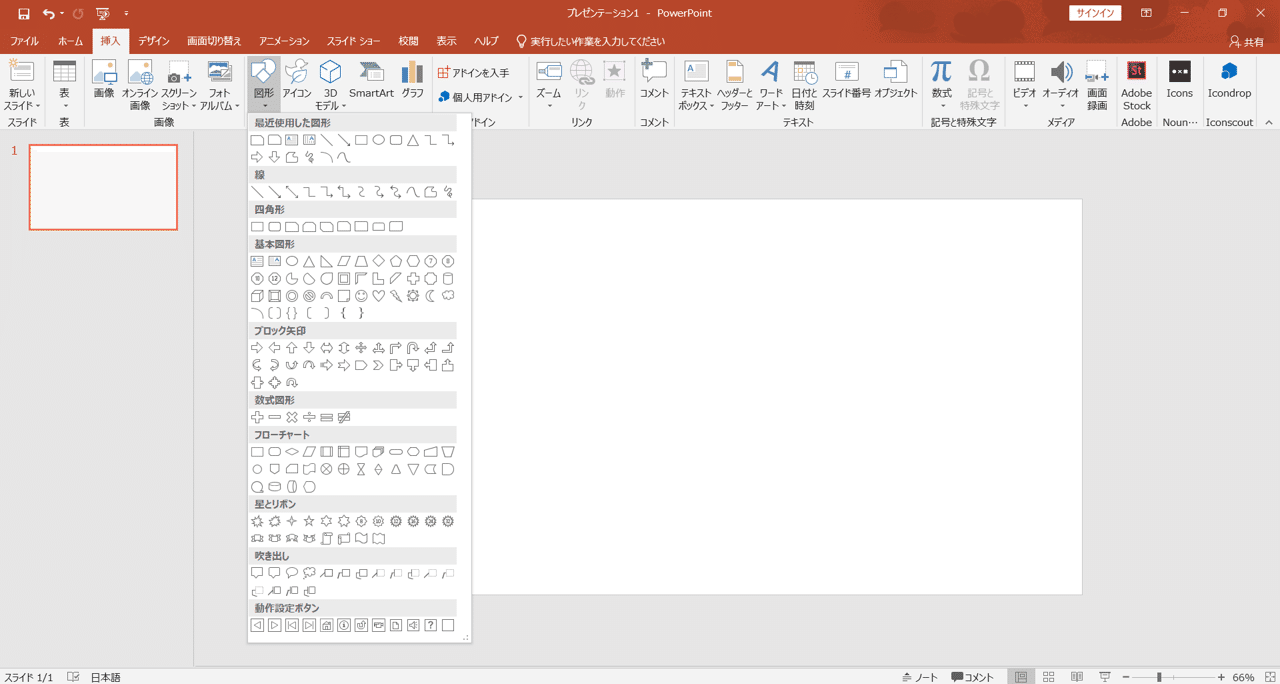1280x684 pixels.
Task: Open the SmartArt graphic inserter
Action: [371, 80]
